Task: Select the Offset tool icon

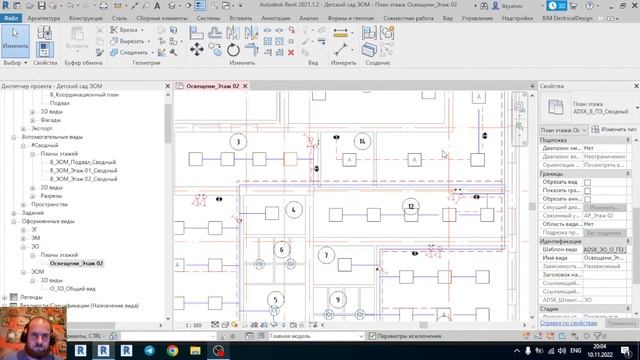Action: click(215, 33)
